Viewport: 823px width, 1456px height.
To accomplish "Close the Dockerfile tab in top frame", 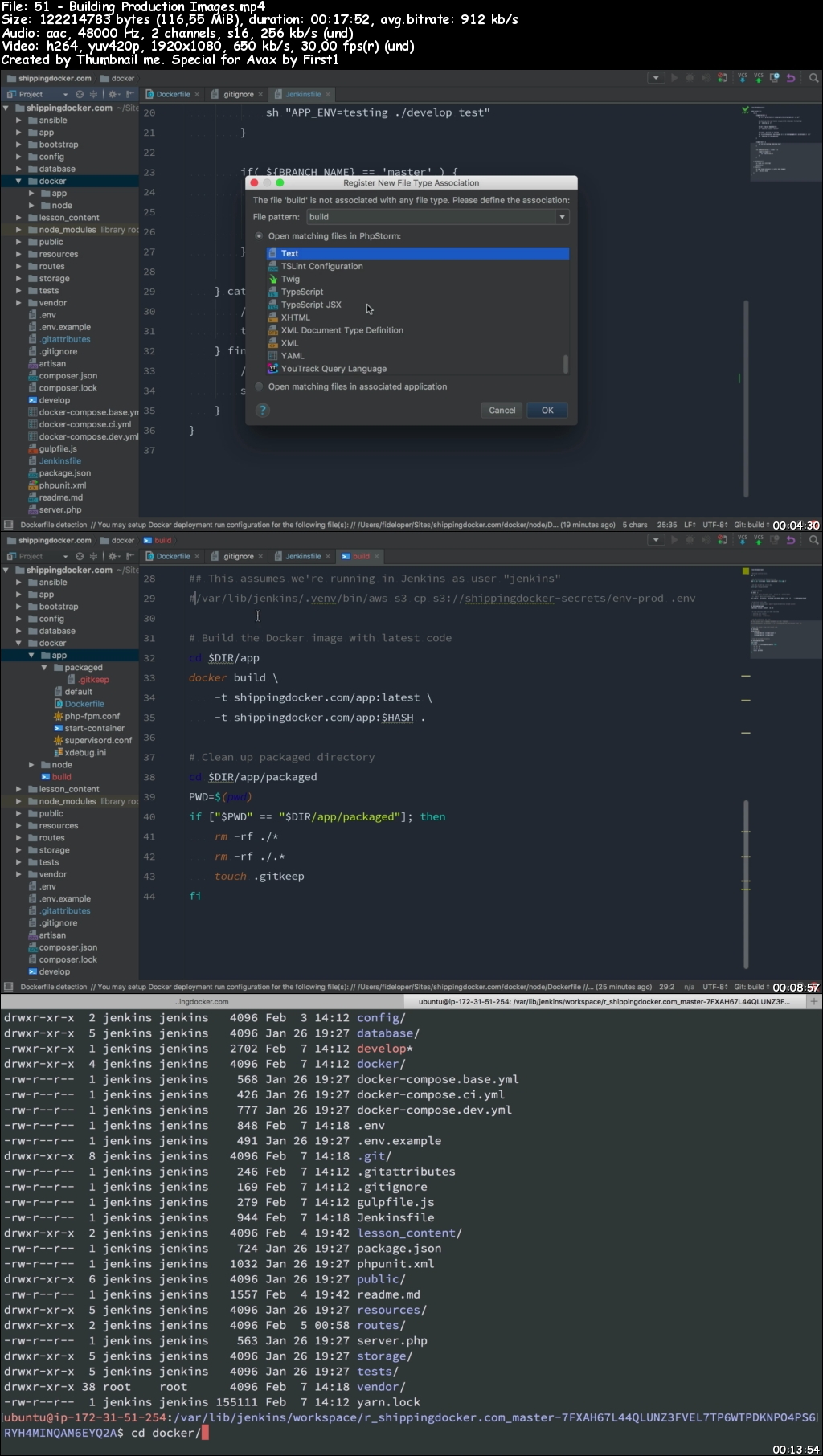I will point(197,94).
